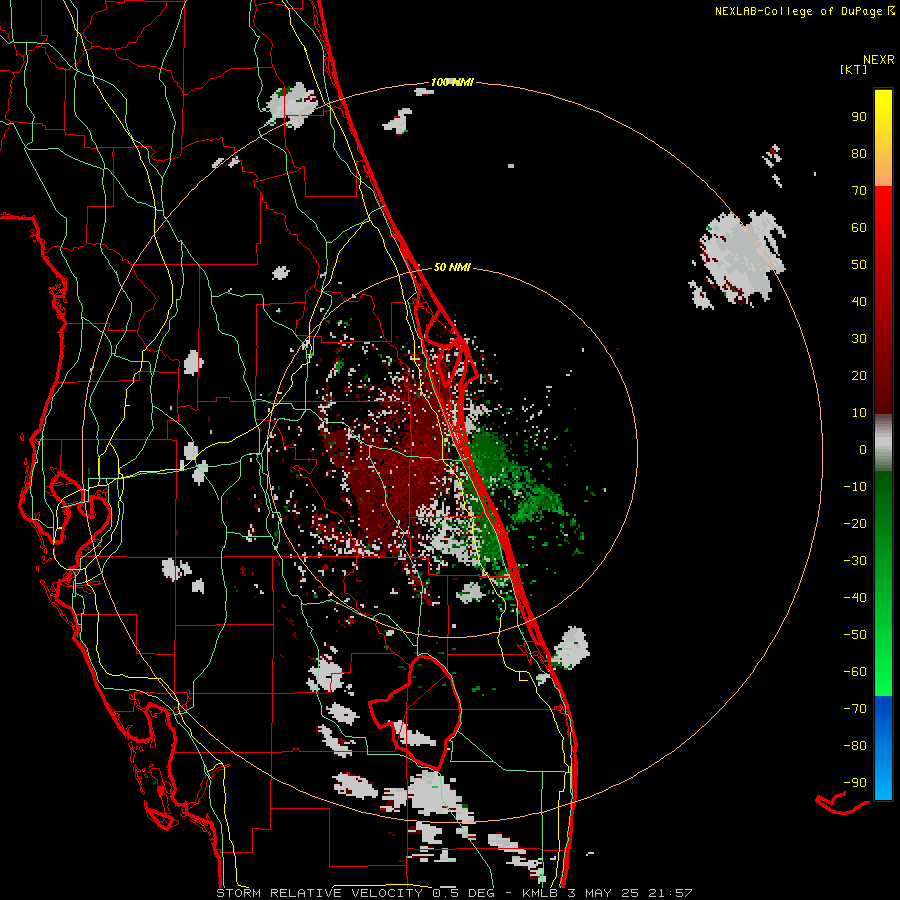Click the -10 value on the velocity scale
The image size is (900, 900).
tap(855, 487)
